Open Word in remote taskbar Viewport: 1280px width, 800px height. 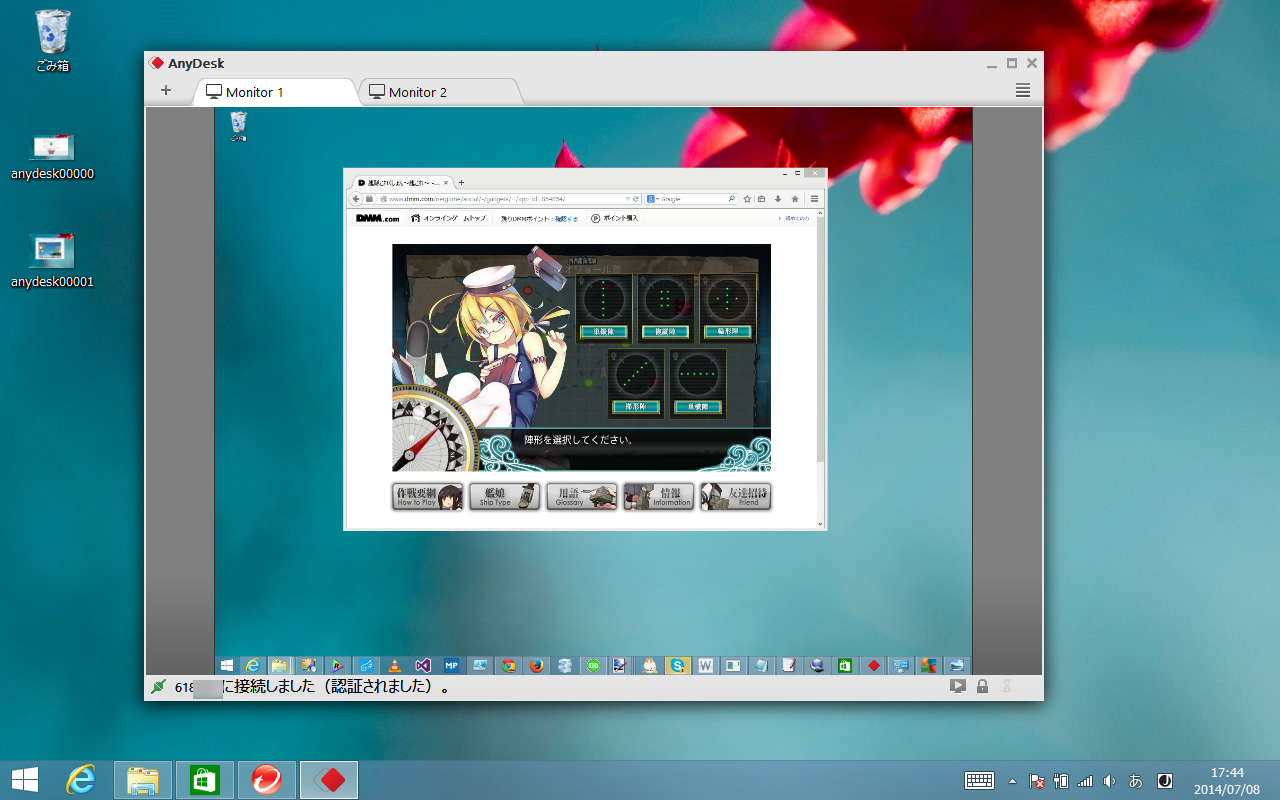point(706,665)
